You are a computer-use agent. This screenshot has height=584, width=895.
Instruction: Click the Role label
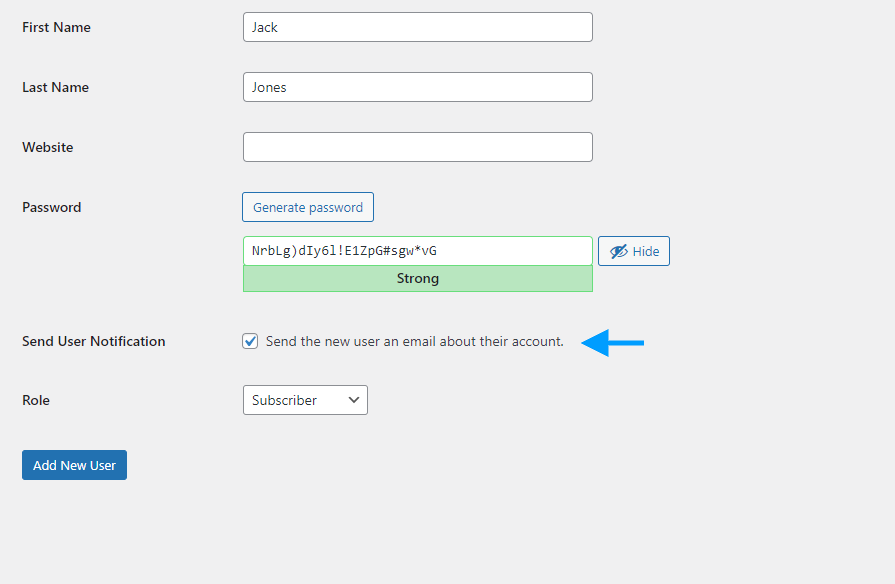coord(36,400)
